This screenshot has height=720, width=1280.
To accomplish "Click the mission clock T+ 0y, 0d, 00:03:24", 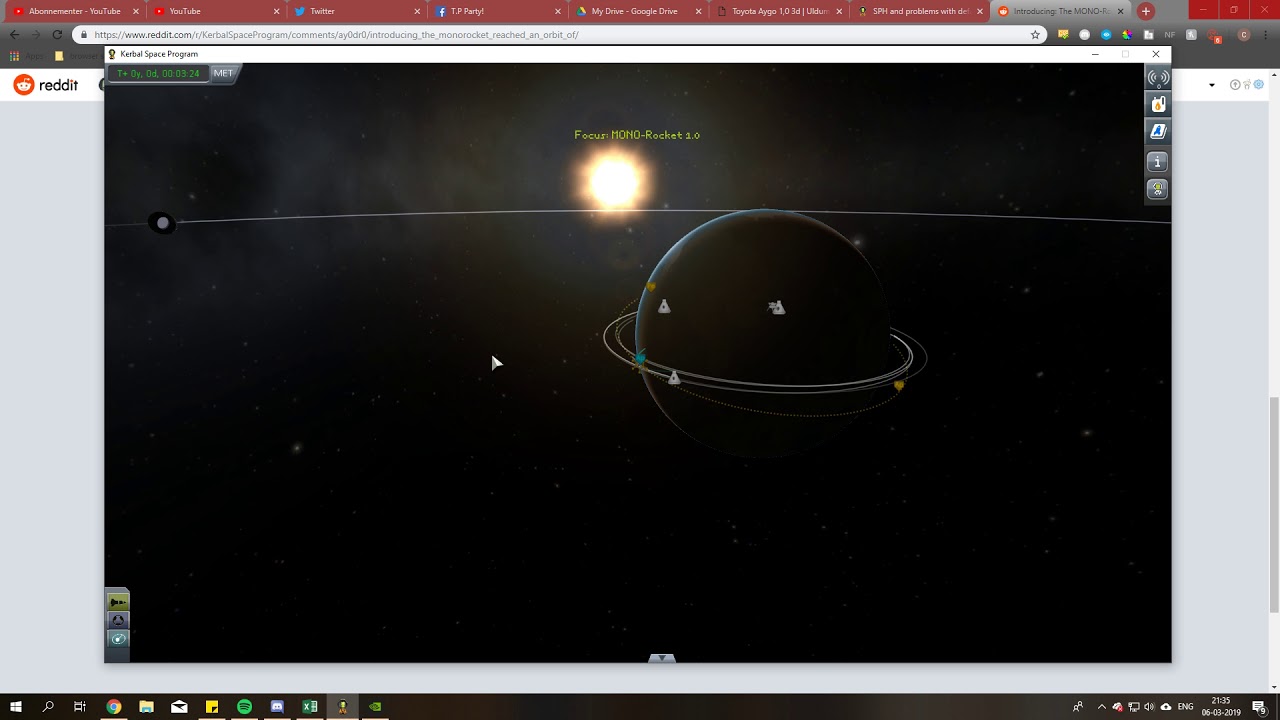I will coord(158,73).
